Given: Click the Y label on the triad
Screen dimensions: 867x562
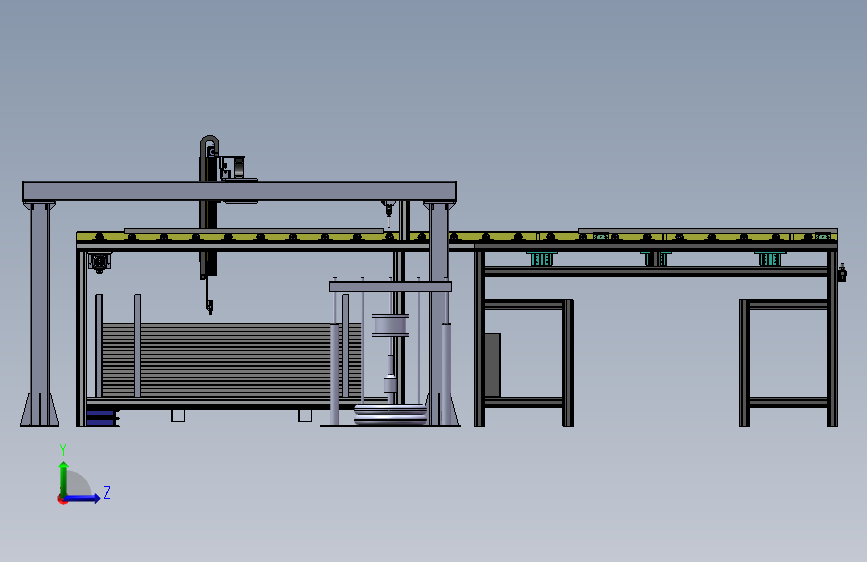Looking at the screenshot, I should click(x=63, y=449).
